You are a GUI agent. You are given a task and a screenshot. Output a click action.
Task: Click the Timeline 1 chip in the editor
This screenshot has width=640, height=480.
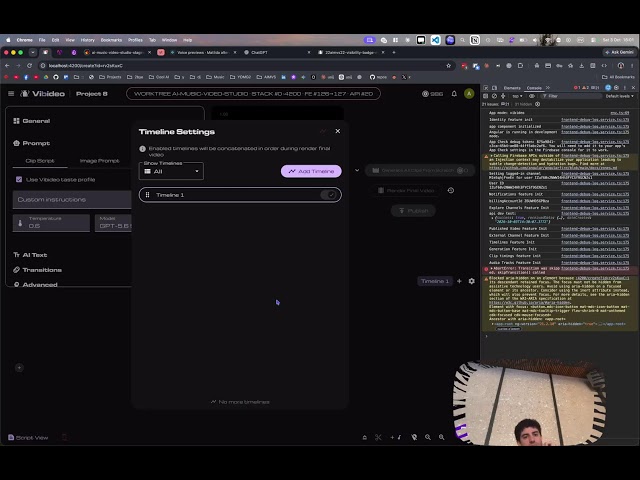click(x=435, y=281)
